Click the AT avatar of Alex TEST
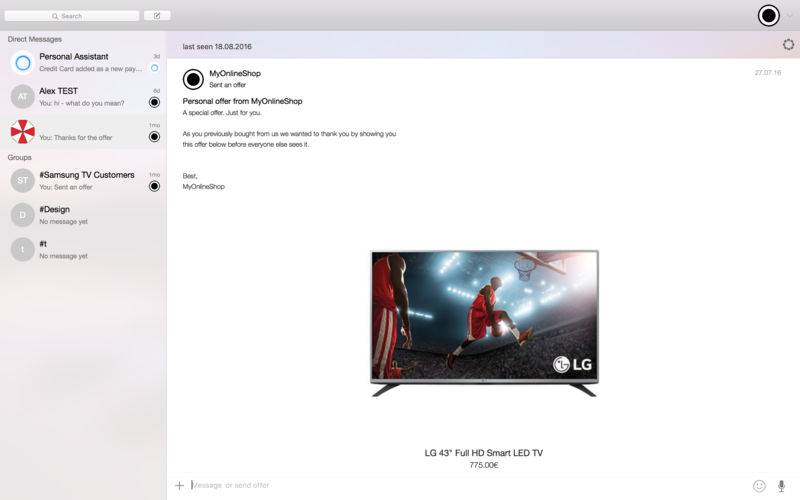The image size is (800, 500). pos(22,97)
